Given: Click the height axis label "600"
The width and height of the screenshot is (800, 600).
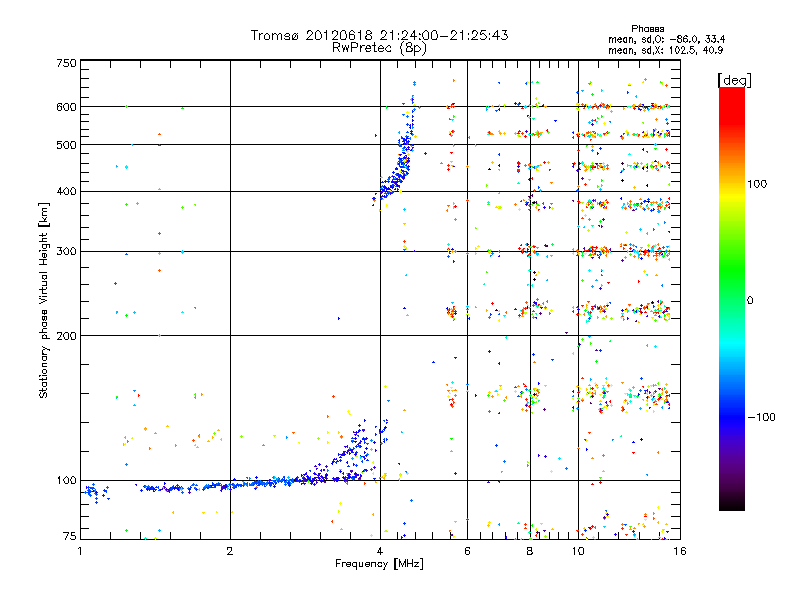Looking at the screenshot, I should [x=66, y=107].
